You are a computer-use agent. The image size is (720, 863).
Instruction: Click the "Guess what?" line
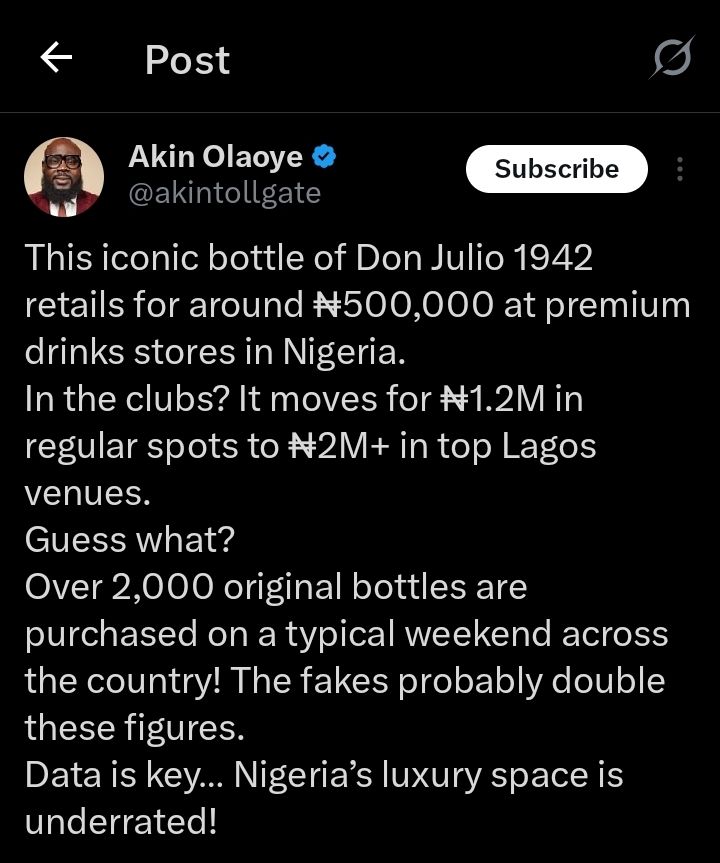point(130,540)
